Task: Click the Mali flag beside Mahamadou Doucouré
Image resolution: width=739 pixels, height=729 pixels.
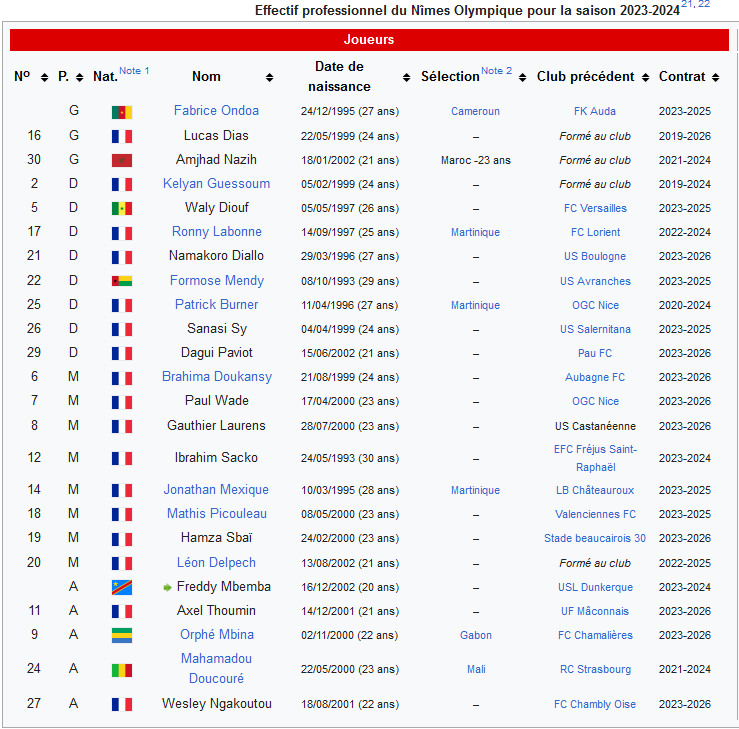Action: pos(122,669)
